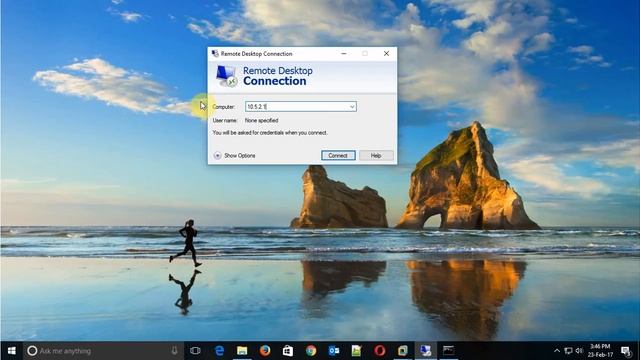Click the Cortana microphone icon

pyautogui.click(x=175, y=351)
